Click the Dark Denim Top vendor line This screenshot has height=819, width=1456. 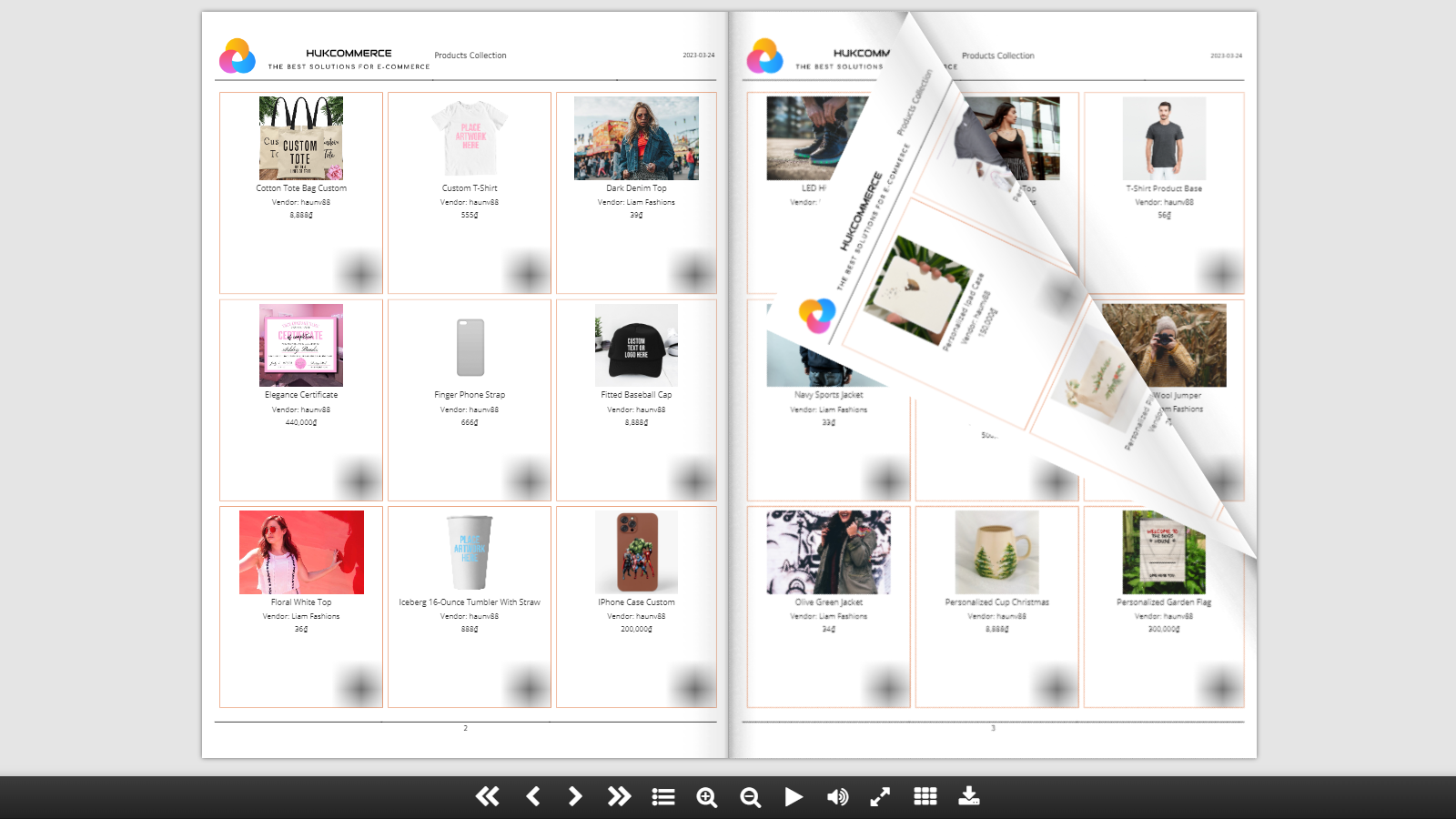pos(636,202)
